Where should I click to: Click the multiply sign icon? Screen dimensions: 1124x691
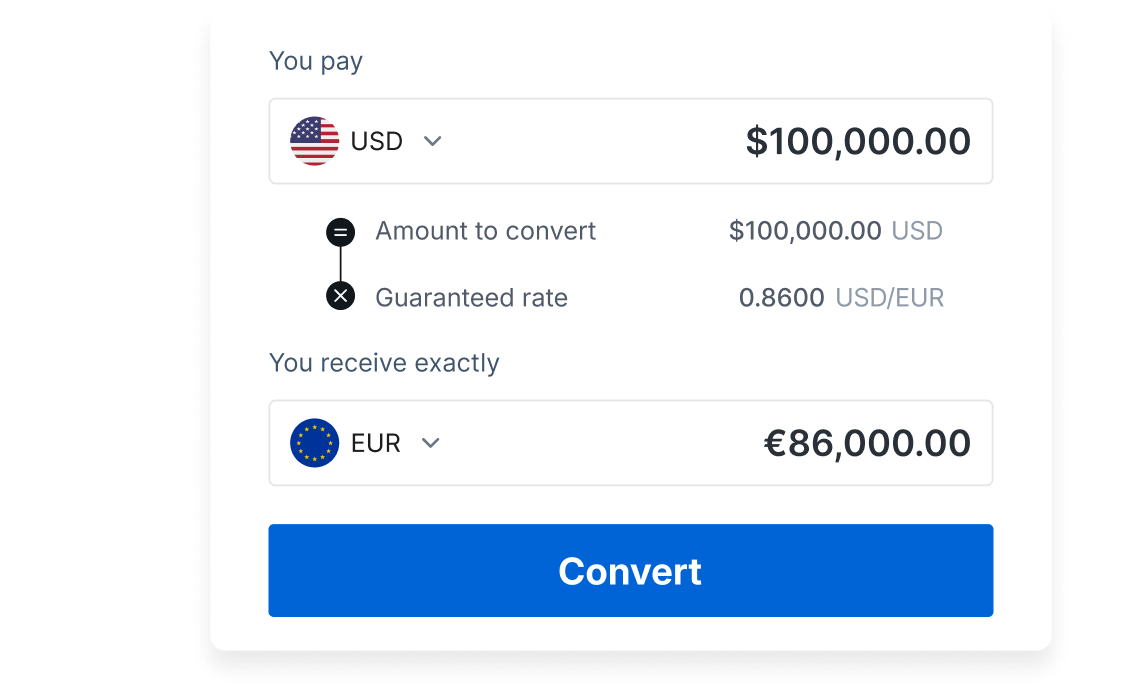(x=341, y=297)
